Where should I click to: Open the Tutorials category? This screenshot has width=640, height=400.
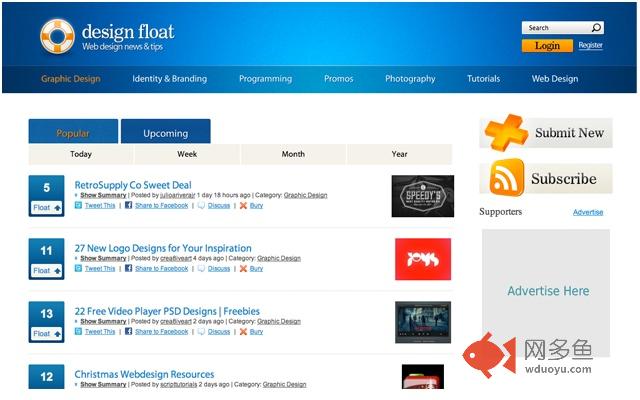(x=483, y=79)
